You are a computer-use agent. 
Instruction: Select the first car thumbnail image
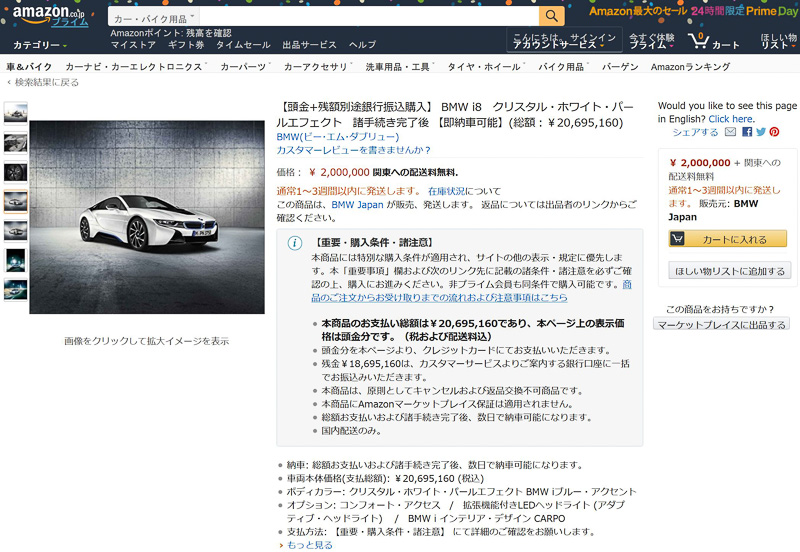pyautogui.click(x=16, y=113)
